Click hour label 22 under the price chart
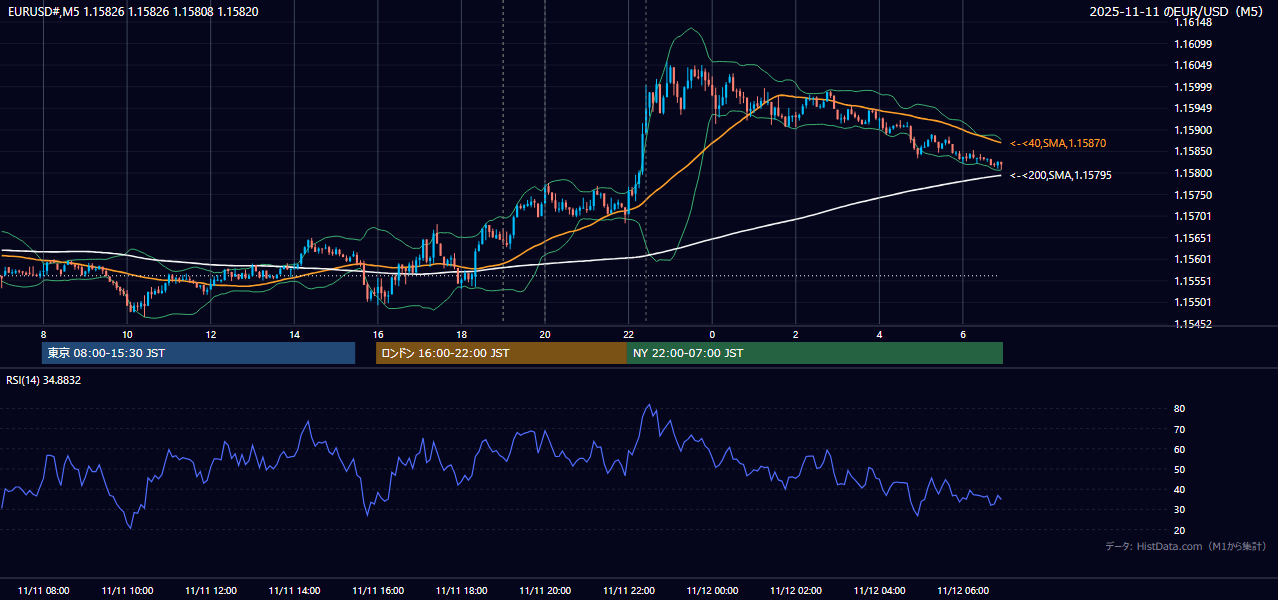The width and height of the screenshot is (1278, 600). pos(628,334)
